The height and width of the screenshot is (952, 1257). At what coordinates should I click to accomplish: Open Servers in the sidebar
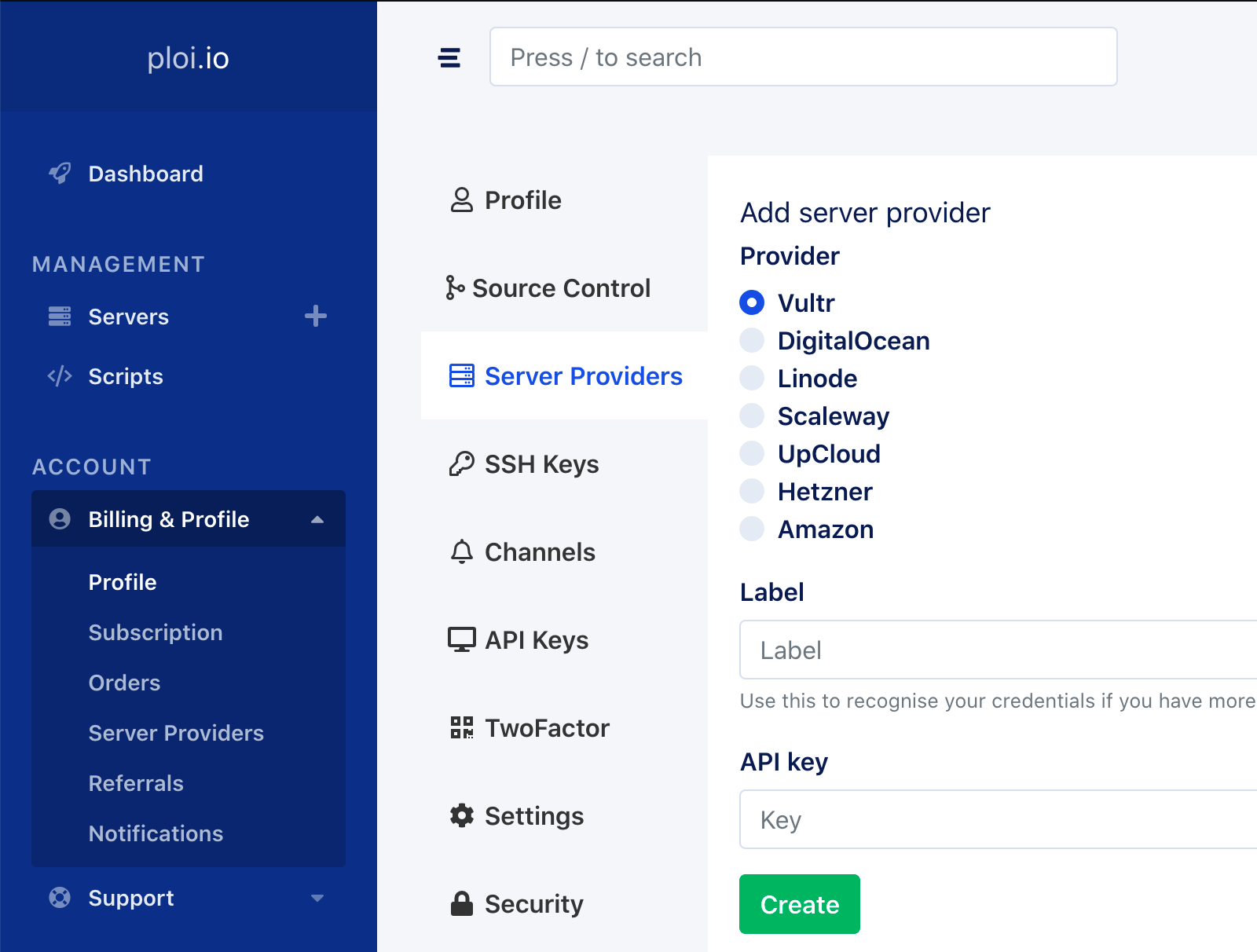(129, 317)
